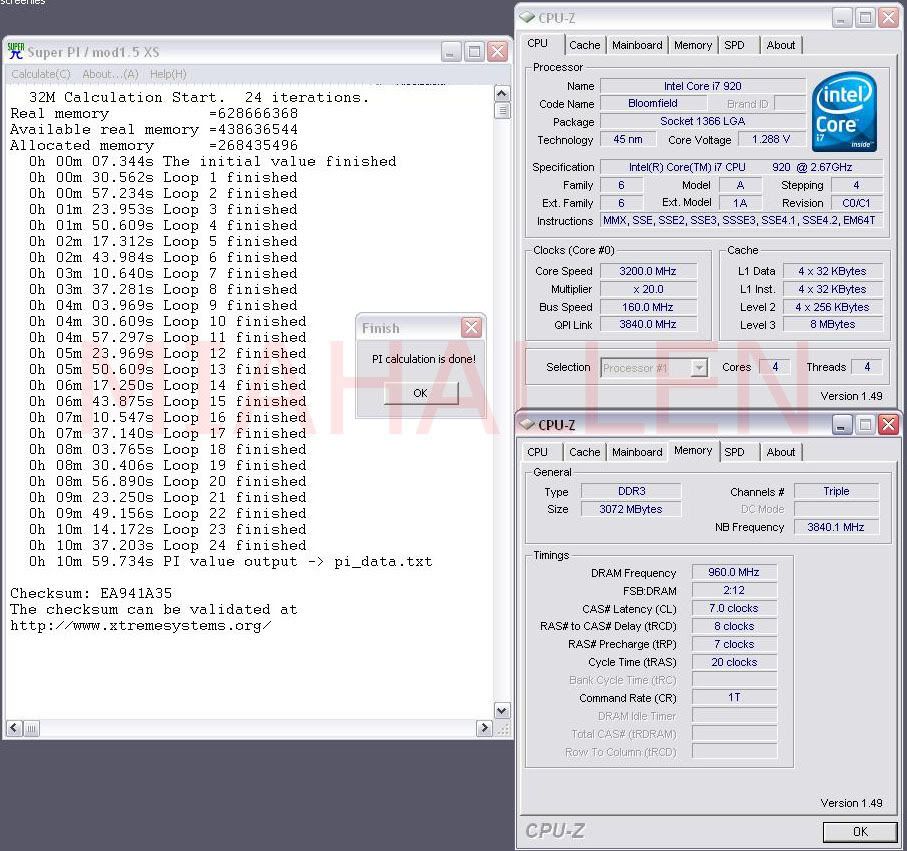The height and width of the screenshot is (851, 907).
Task: Open About tab in top CPU-Z window
Action: (x=781, y=45)
